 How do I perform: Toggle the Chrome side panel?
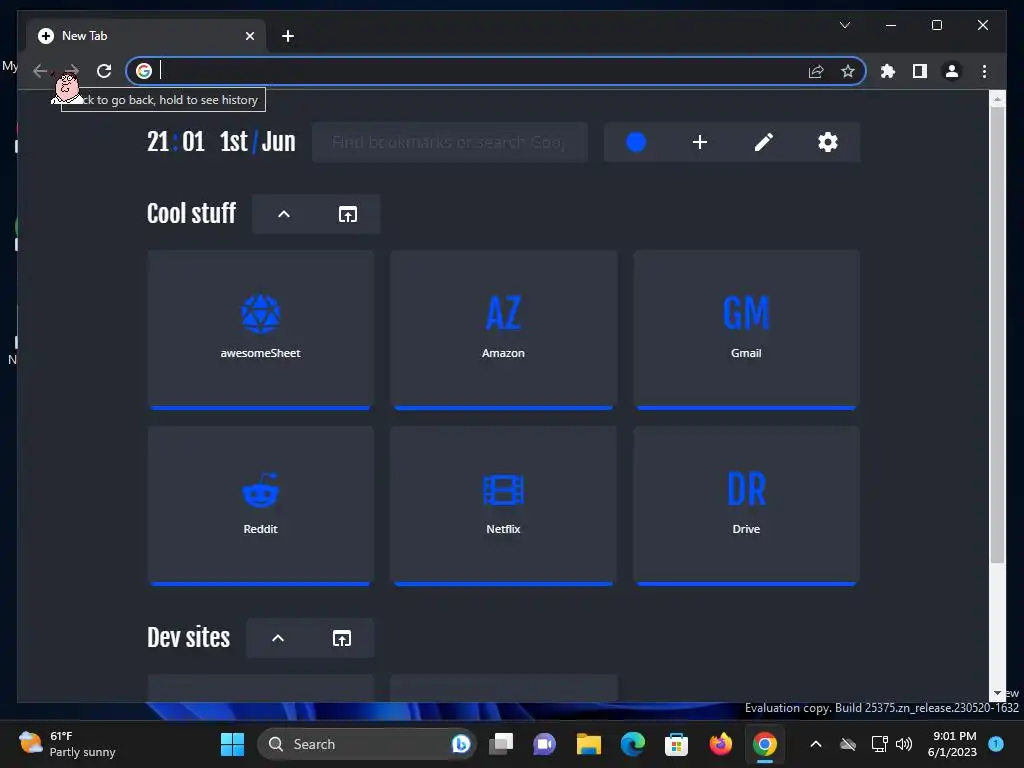tap(920, 71)
